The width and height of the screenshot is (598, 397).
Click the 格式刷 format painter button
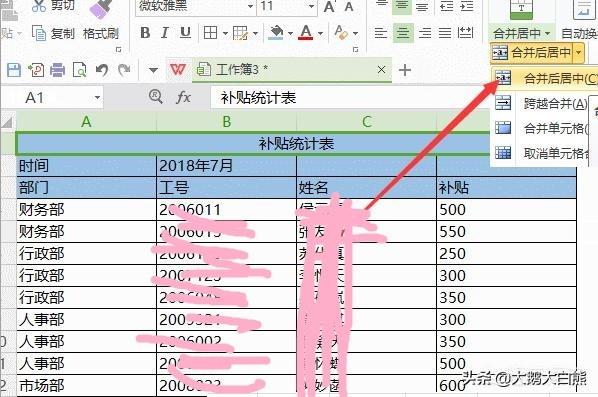pos(101,34)
